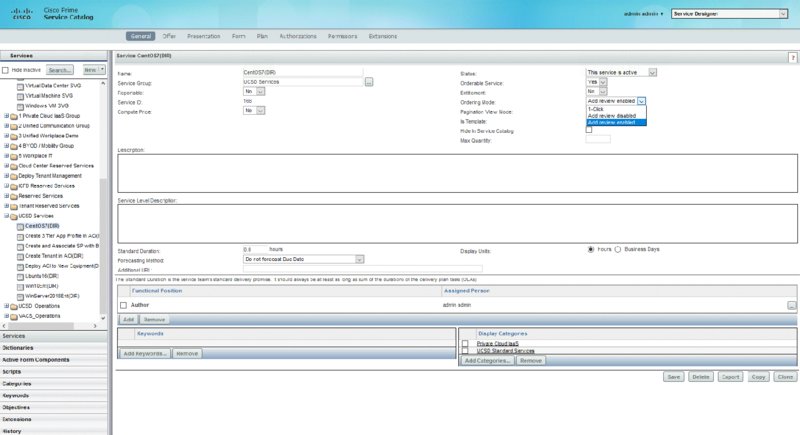
Task: Choose '1-Click' from Ordering Mode list
Action: click(596, 108)
